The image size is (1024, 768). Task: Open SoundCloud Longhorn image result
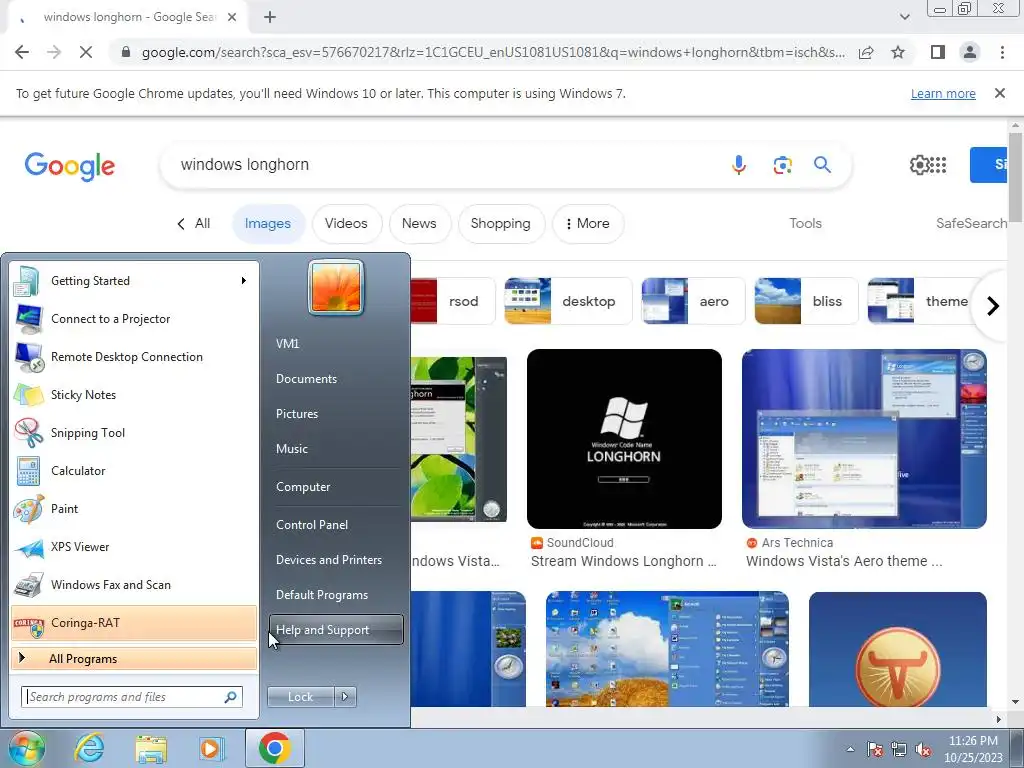(624, 439)
